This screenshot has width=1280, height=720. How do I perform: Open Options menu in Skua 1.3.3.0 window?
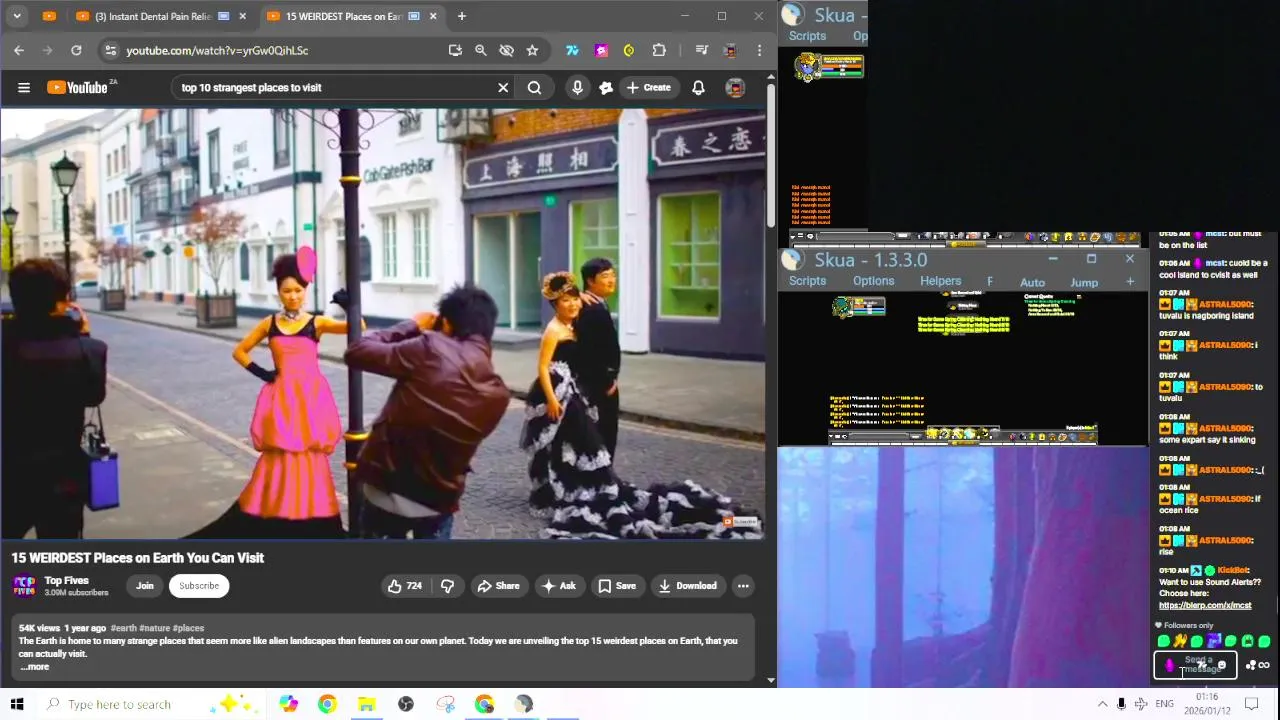pyautogui.click(x=873, y=282)
